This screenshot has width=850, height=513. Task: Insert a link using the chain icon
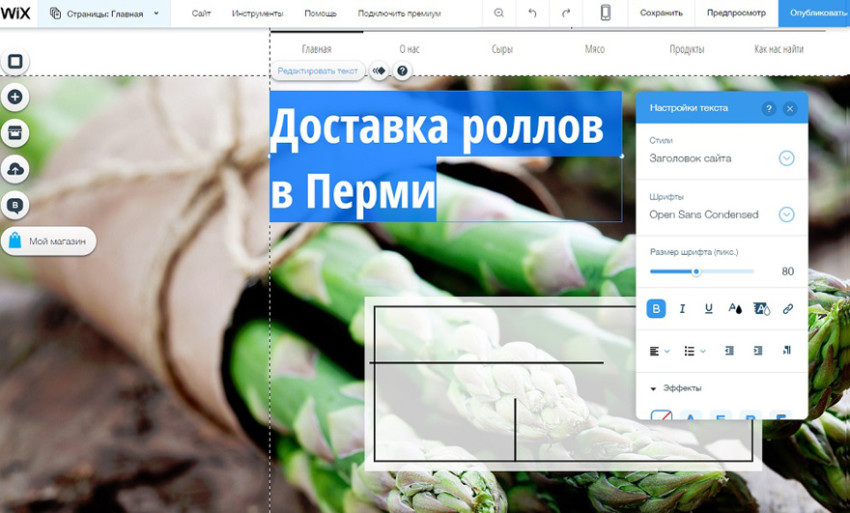click(787, 309)
